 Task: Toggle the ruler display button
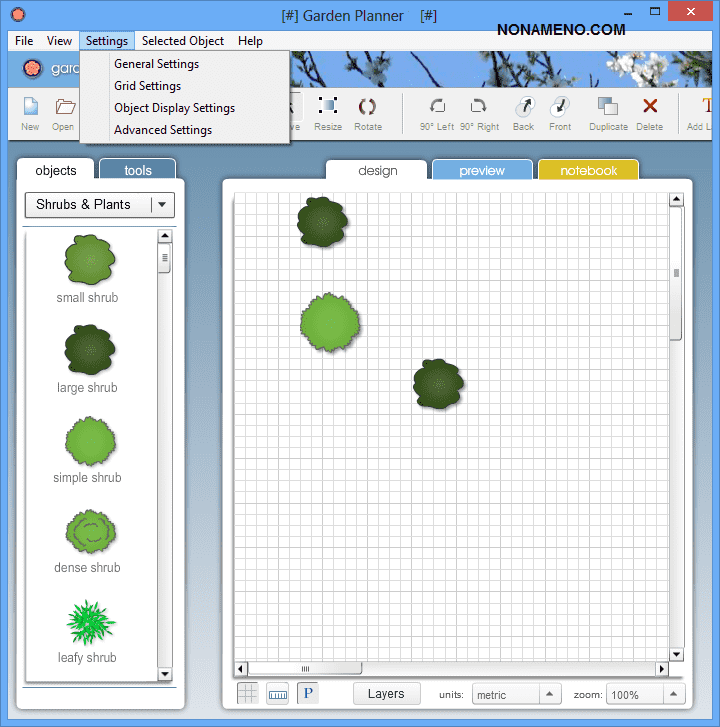[278, 693]
